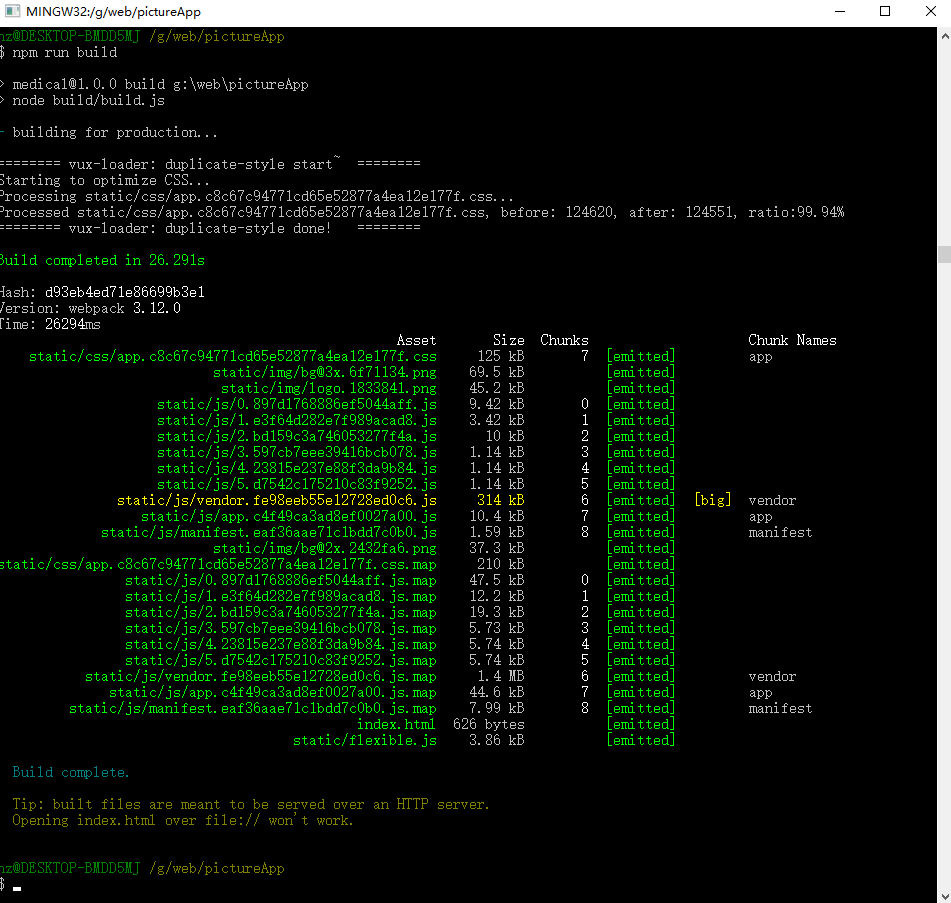Viewport: 951px width, 903px height.
Task: Click static/js/app.c4f49ca3ad8ef0027a00.js asset
Action: (x=289, y=516)
